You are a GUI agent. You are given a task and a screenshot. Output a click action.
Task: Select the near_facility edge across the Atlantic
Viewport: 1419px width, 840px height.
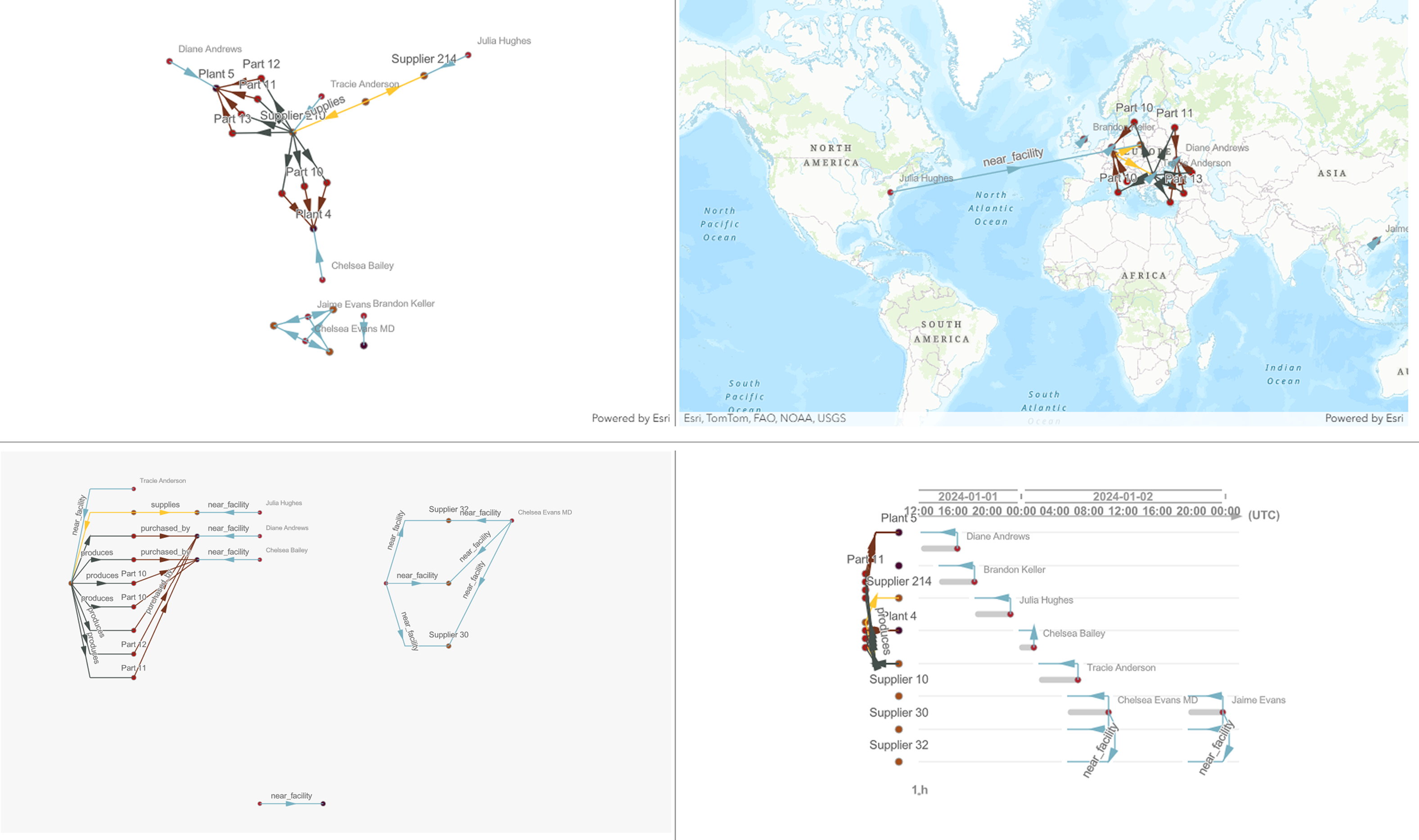tap(1014, 159)
